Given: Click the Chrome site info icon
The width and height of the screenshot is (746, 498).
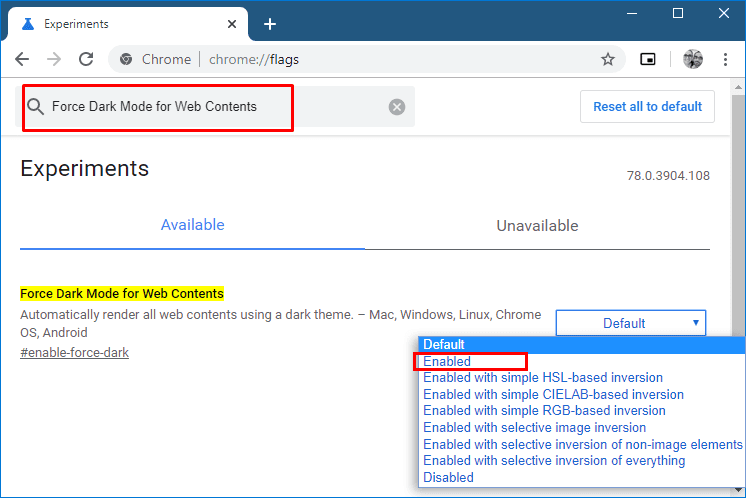Looking at the screenshot, I should tap(126, 59).
